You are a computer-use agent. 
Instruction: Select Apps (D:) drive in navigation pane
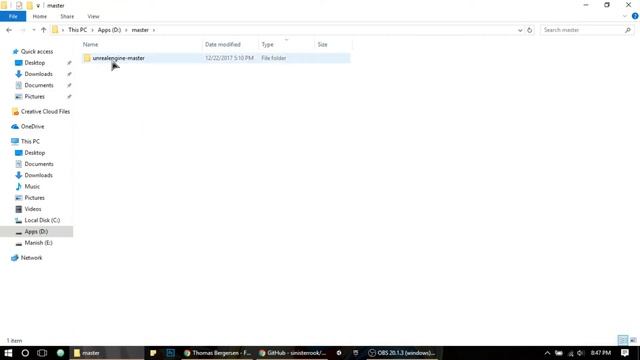tap(36, 231)
